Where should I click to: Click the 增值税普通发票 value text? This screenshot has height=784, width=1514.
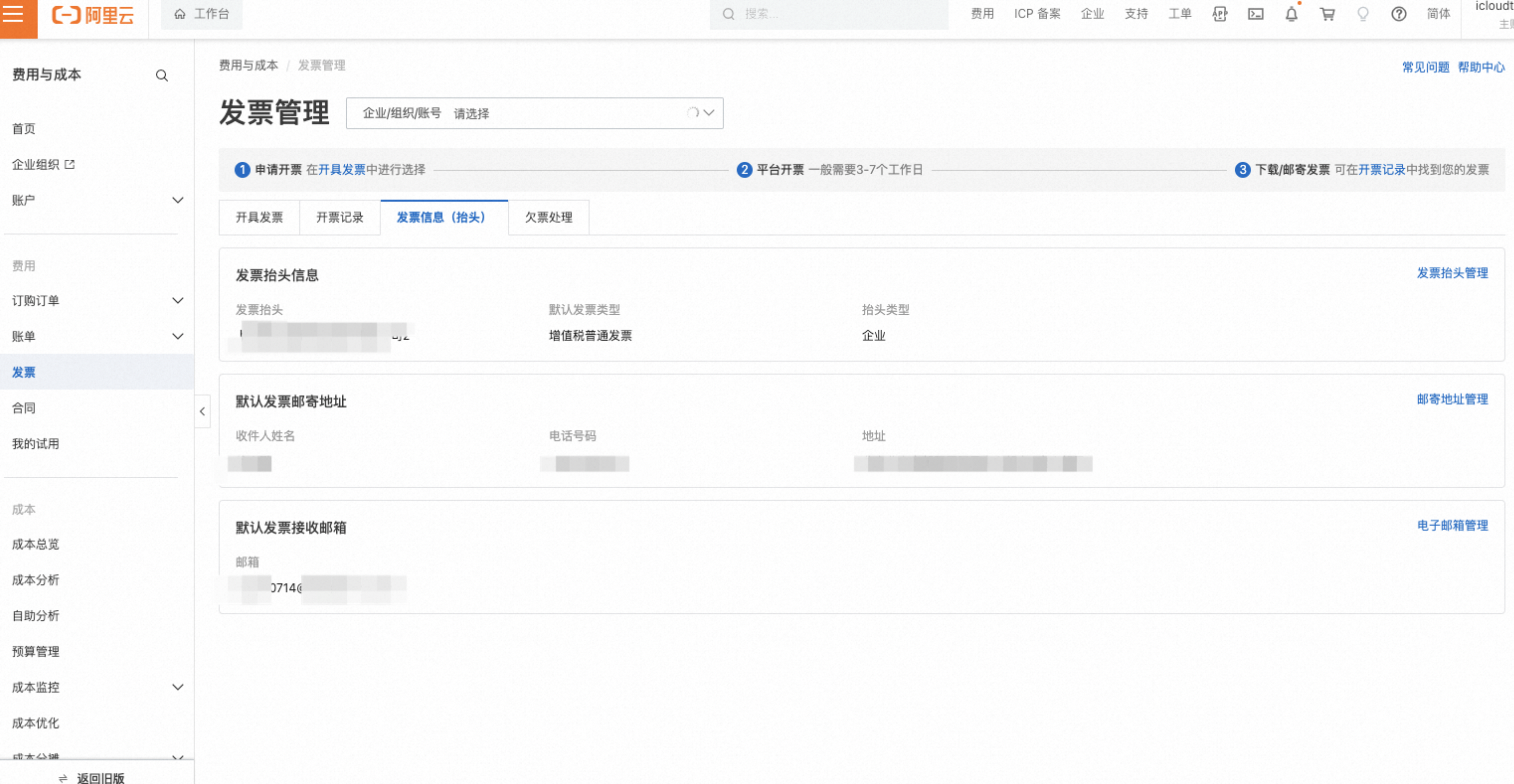point(590,335)
